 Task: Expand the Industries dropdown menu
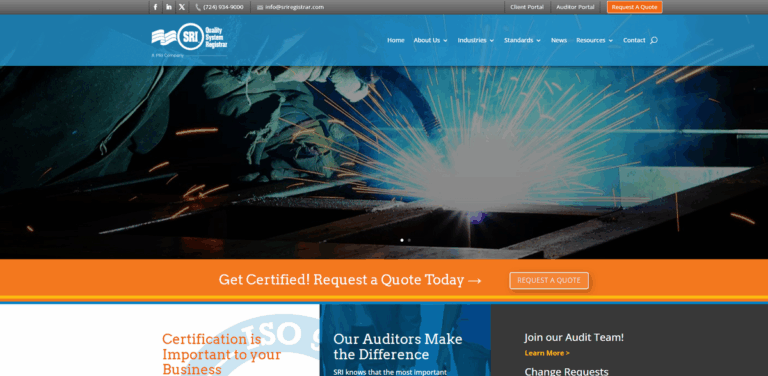click(x=476, y=40)
